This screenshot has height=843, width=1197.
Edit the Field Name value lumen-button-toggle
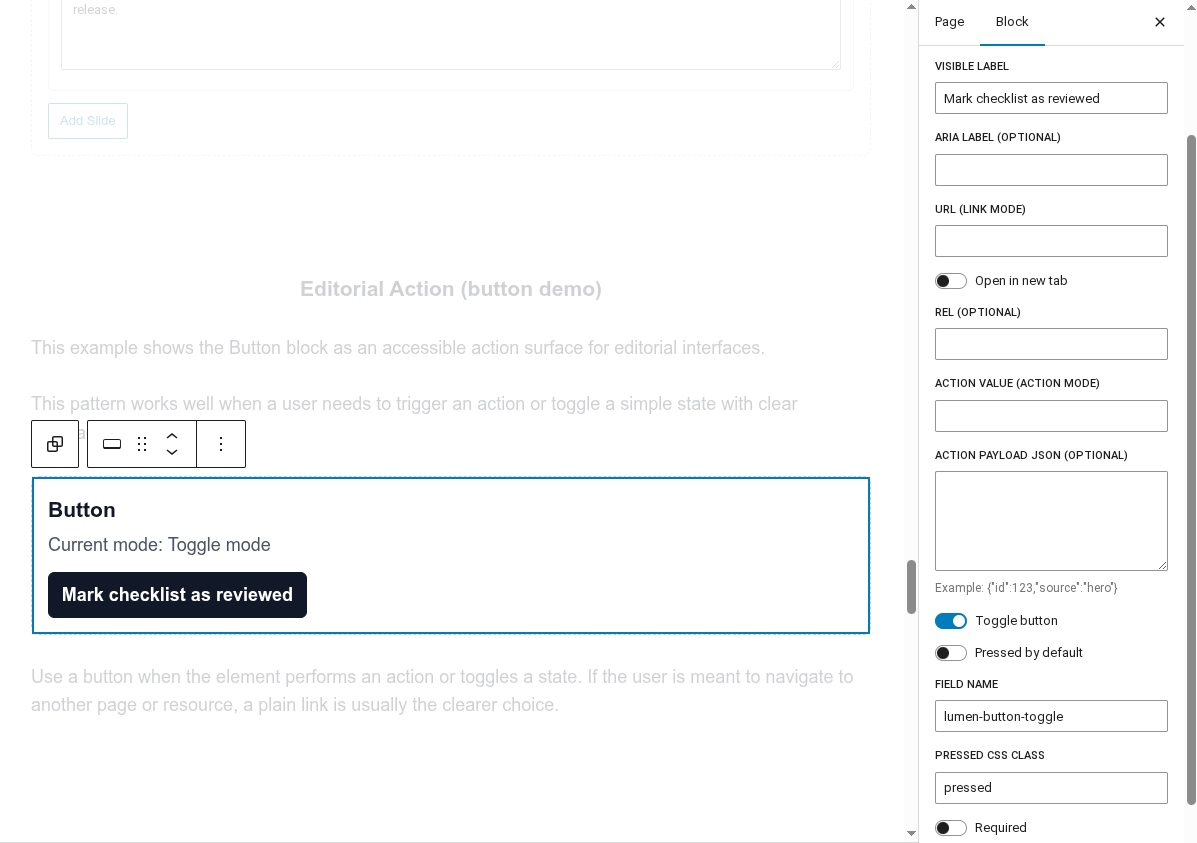point(1051,716)
